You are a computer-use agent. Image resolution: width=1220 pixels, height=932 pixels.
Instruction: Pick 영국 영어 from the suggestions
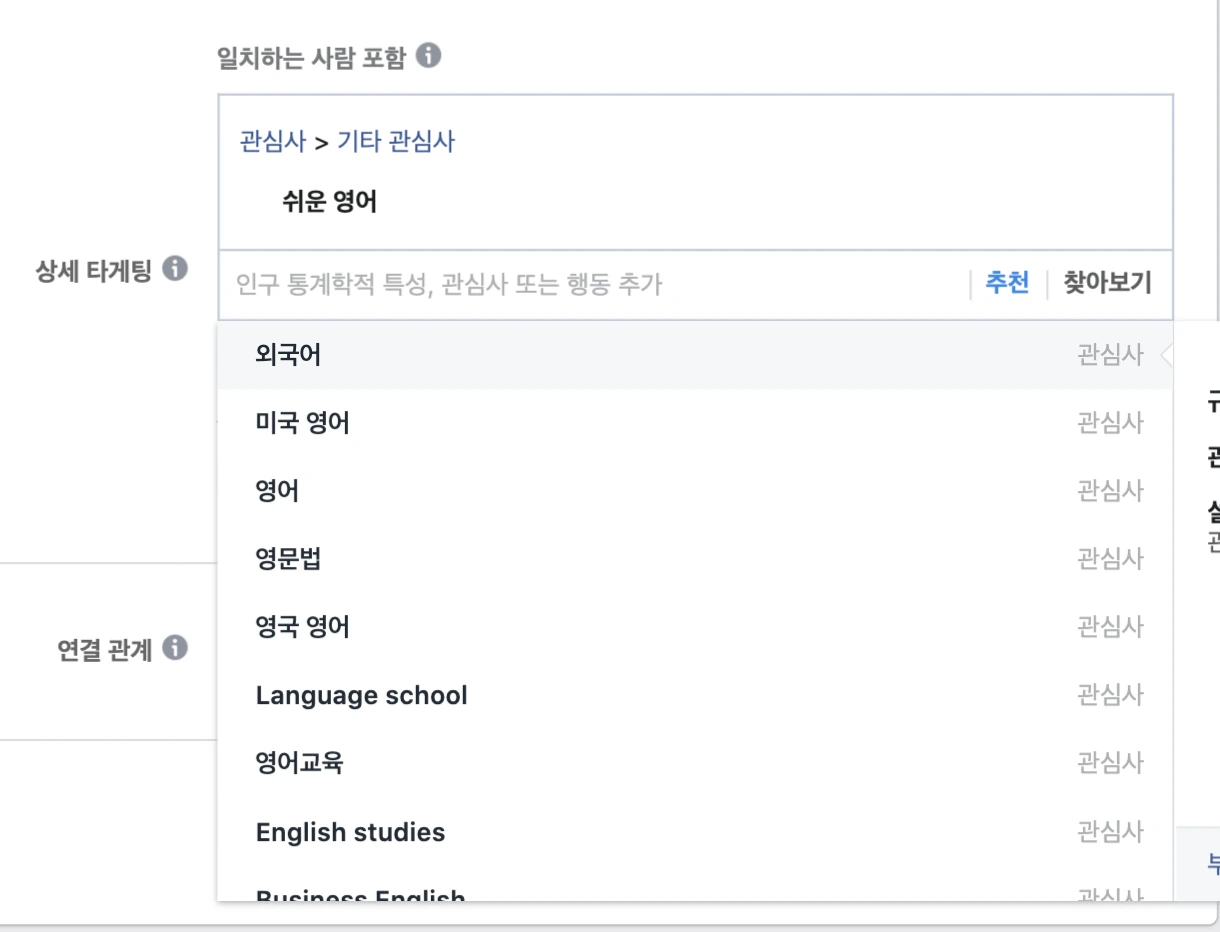[302, 627]
